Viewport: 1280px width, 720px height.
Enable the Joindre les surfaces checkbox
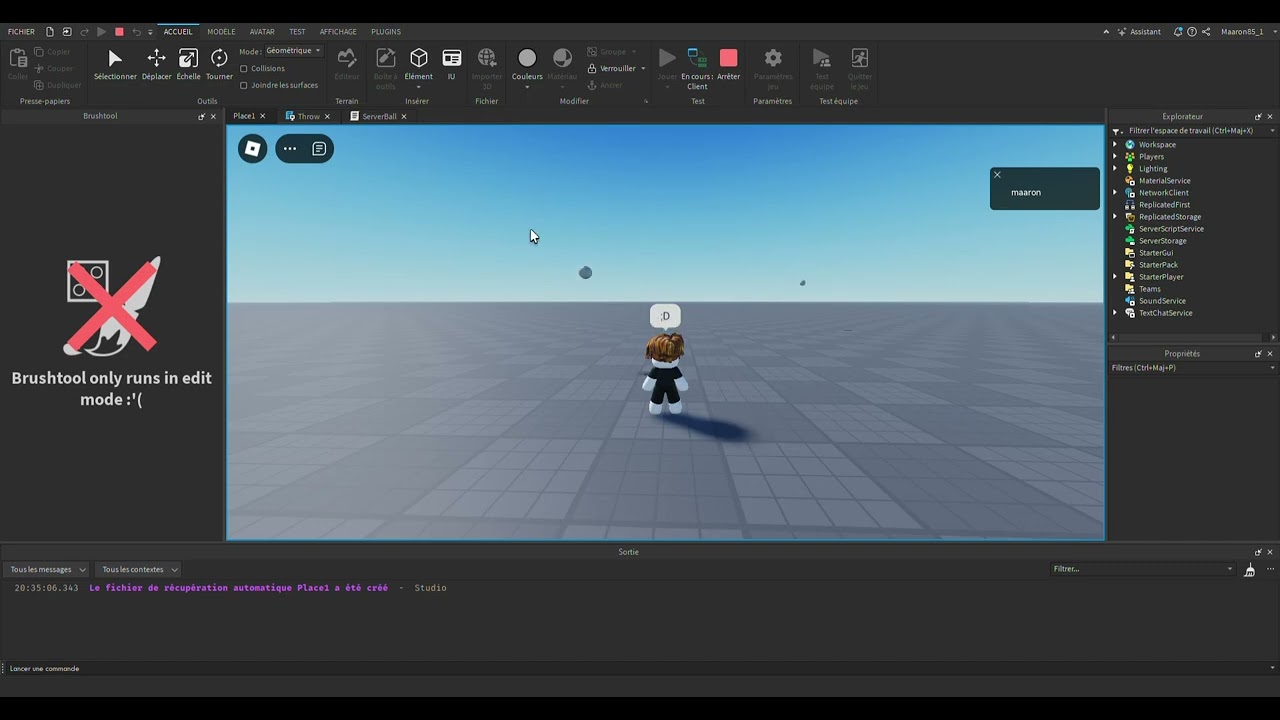[244, 86]
